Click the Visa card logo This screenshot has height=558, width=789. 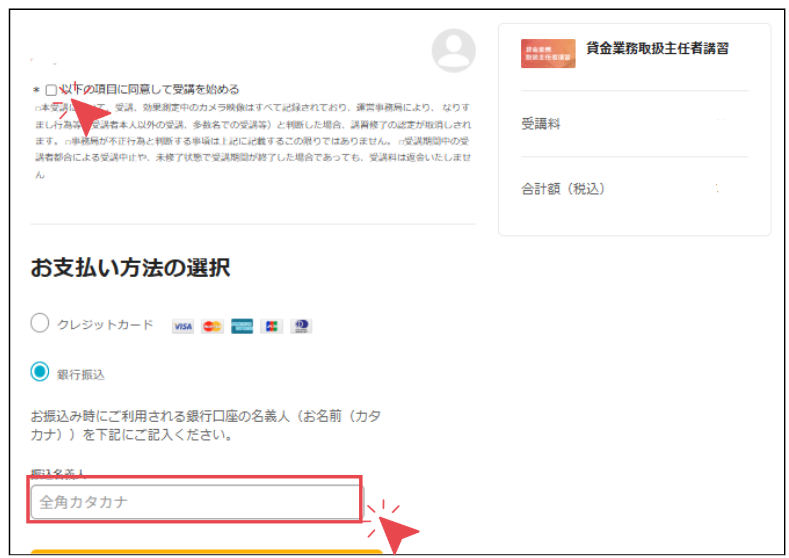[183, 327]
